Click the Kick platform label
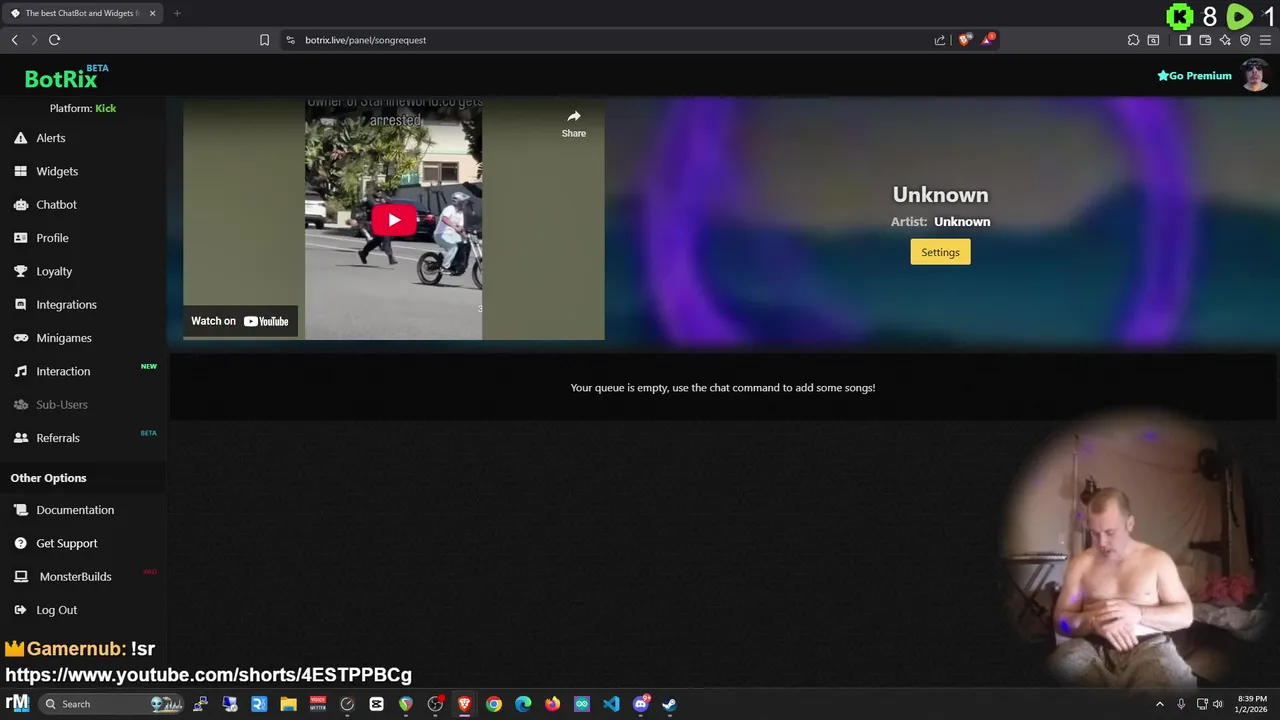The image size is (1280, 720). (x=105, y=108)
